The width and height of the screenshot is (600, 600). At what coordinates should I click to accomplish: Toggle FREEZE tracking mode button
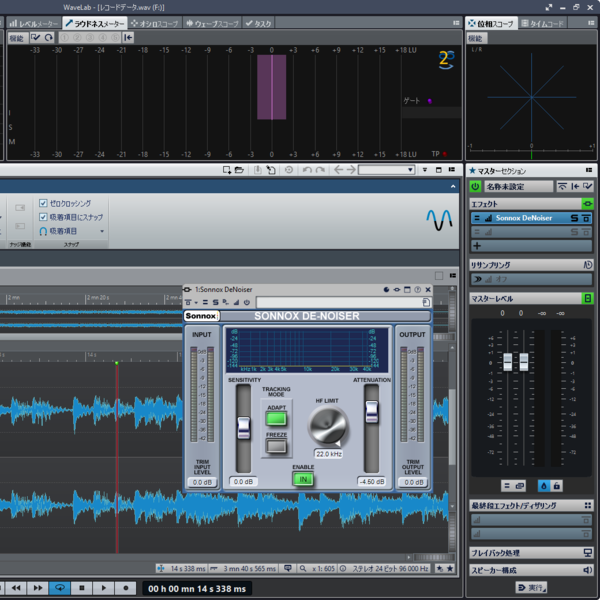coord(276,446)
